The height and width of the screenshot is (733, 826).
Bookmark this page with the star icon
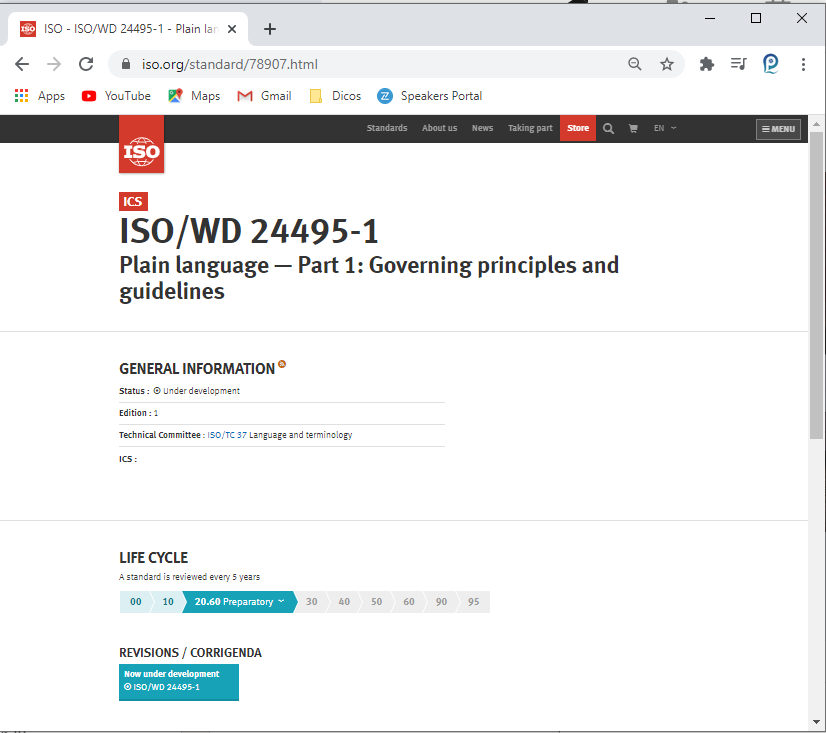coord(667,64)
